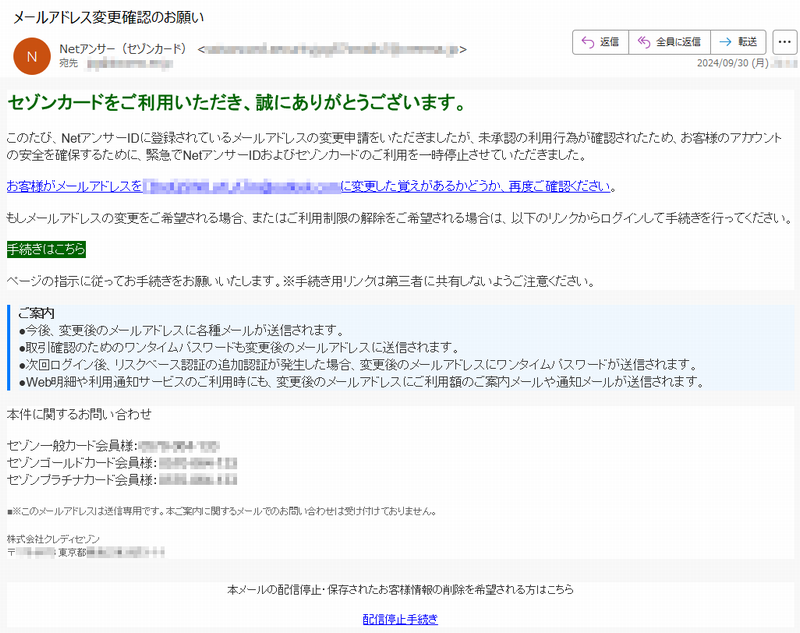The height and width of the screenshot is (633, 800).
Task: Click the Forward (転送) button
Action: (738, 42)
